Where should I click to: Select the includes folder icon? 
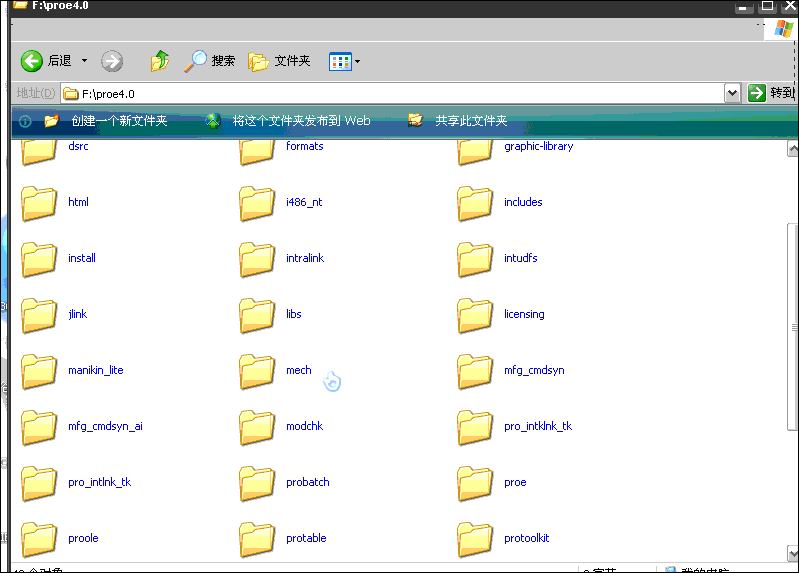pos(475,203)
